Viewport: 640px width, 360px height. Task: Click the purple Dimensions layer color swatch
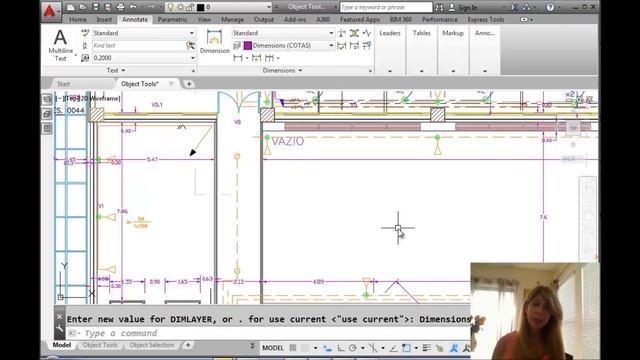tap(248, 45)
